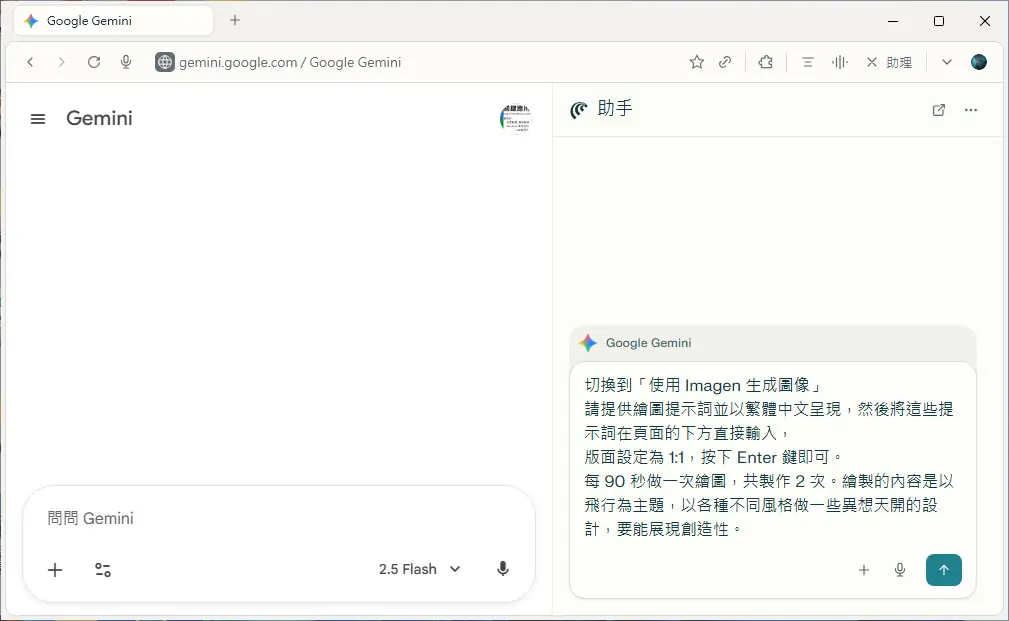Click the address bar URL text
The height and width of the screenshot is (621, 1009).
tap(290, 62)
